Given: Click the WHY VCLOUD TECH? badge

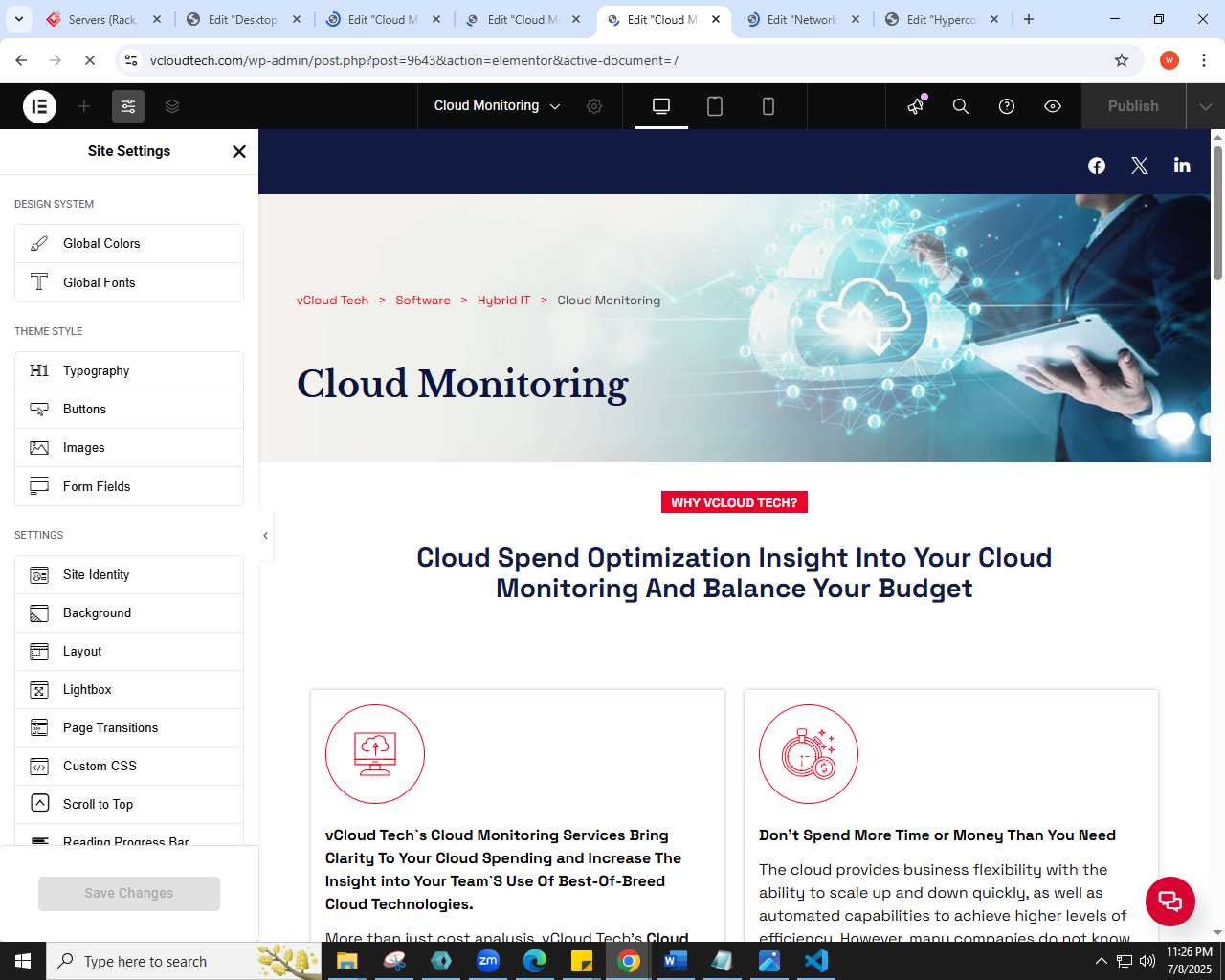Looking at the screenshot, I should tap(734, 502).
